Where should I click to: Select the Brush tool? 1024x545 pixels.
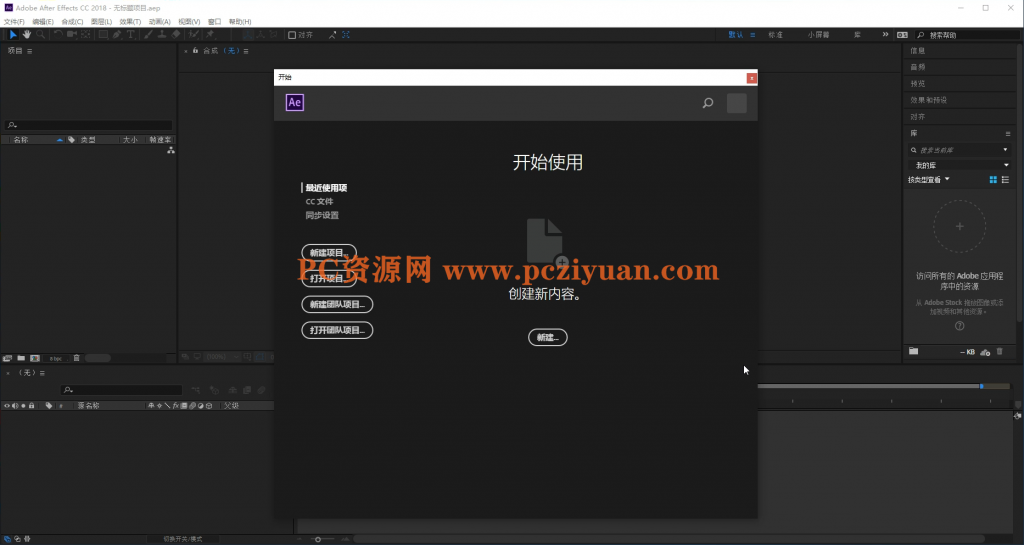tap(148, 35)
